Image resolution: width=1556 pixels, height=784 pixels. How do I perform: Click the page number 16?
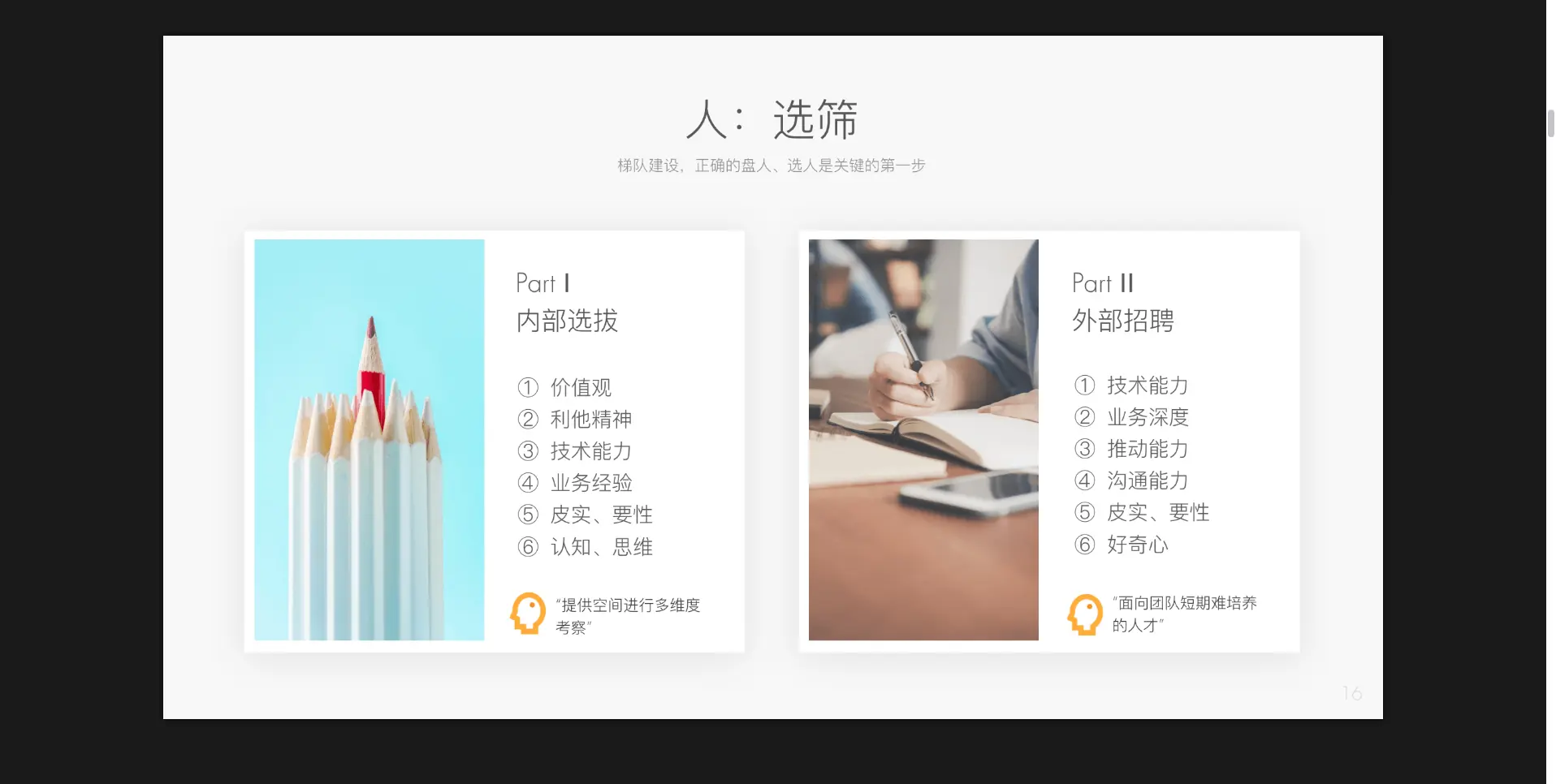click(1352, 693)
